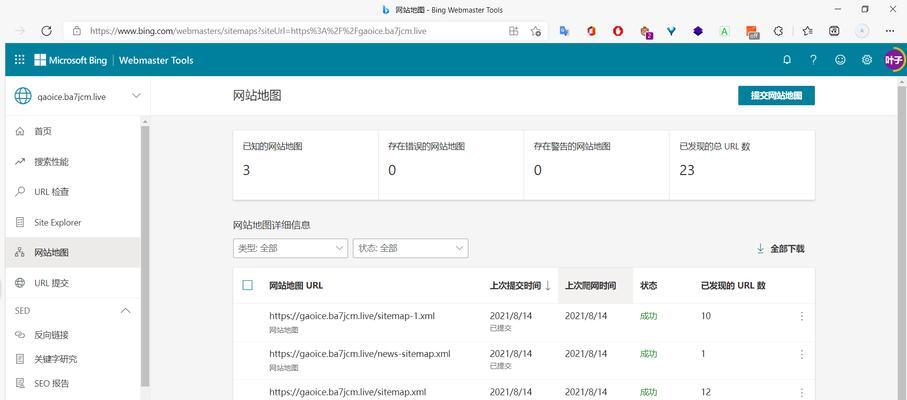
Task: Click the Microsoft Bing logo
Action: click(71, 60)
